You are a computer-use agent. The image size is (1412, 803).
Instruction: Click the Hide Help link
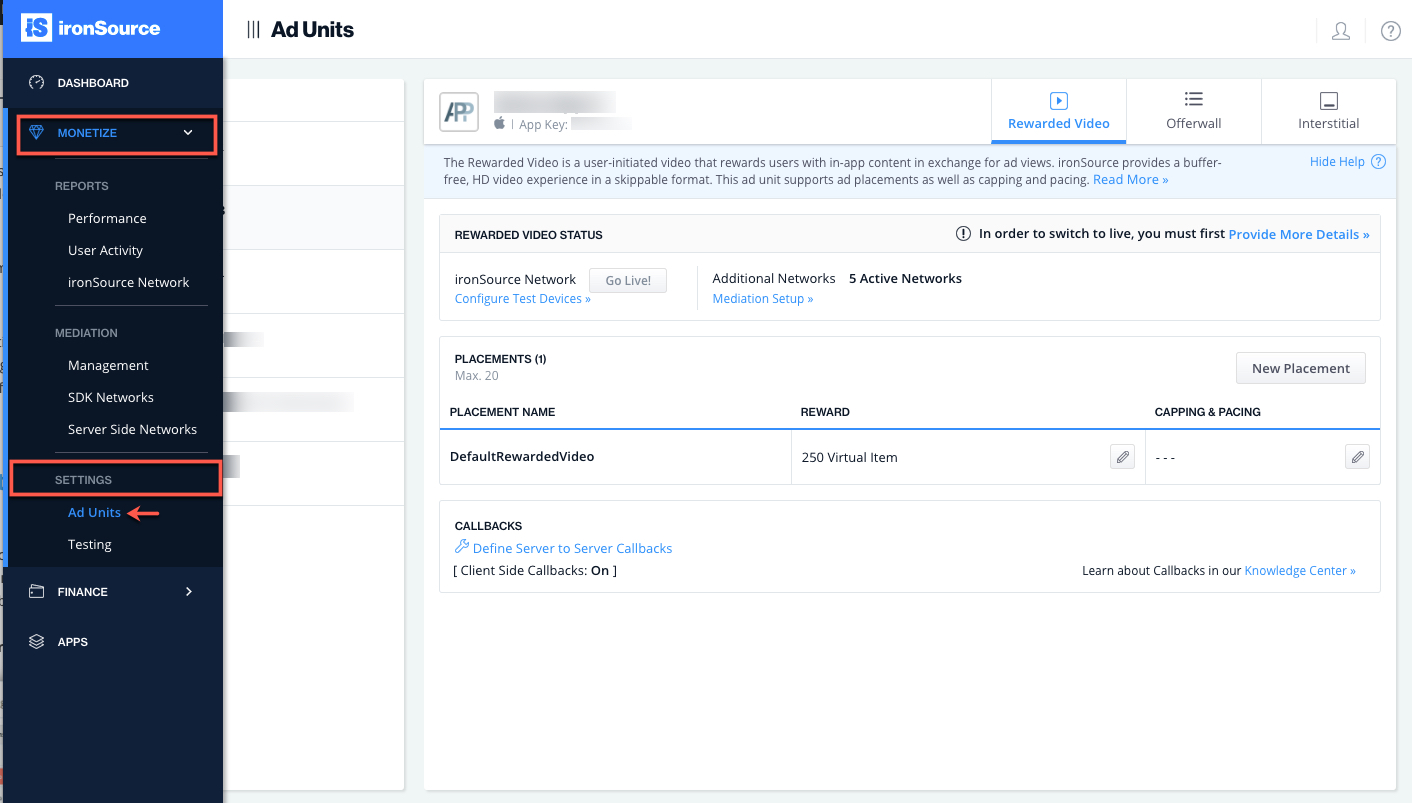coord(1337,162)
